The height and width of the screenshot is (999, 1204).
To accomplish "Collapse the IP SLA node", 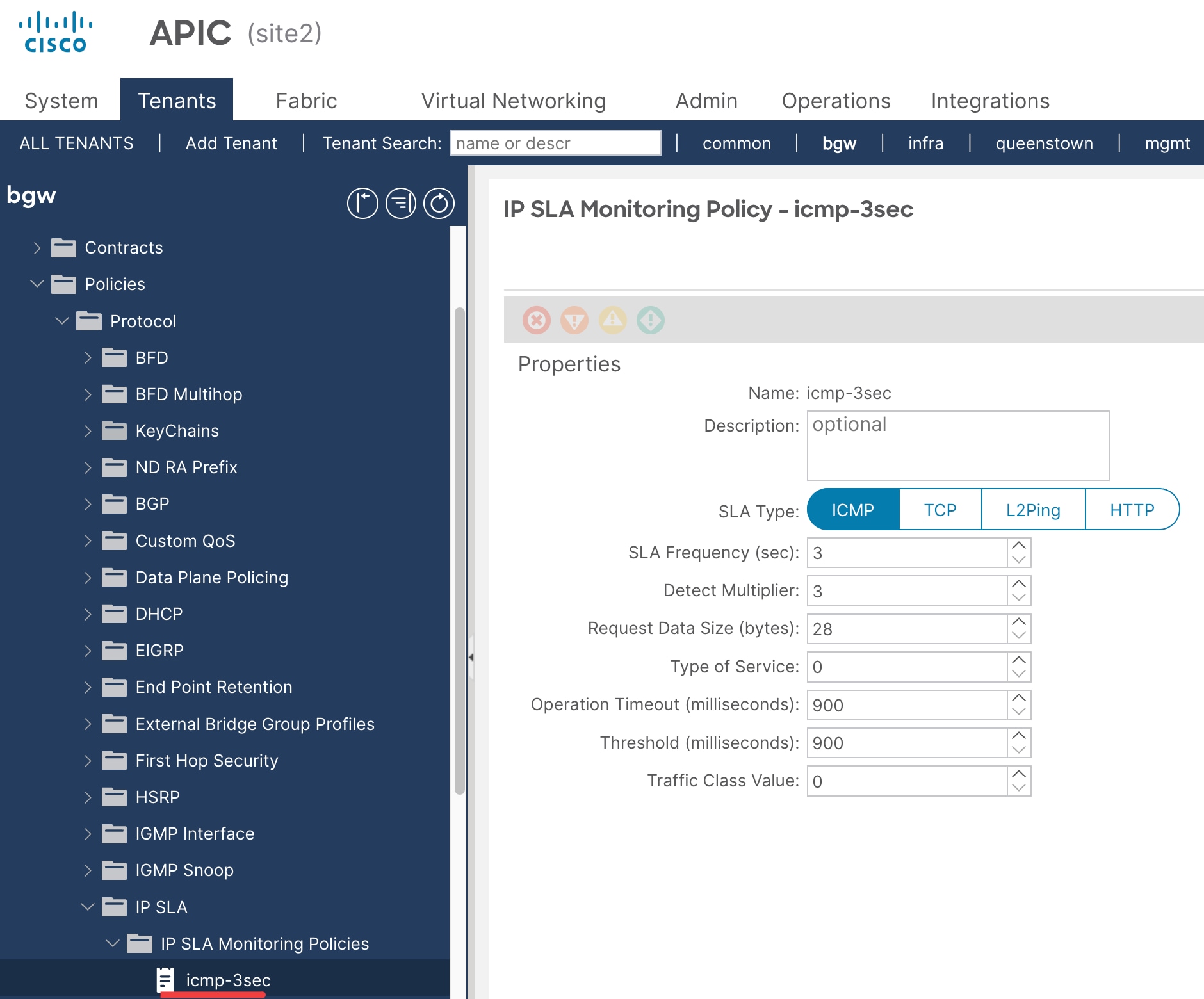I will (88, 906).
